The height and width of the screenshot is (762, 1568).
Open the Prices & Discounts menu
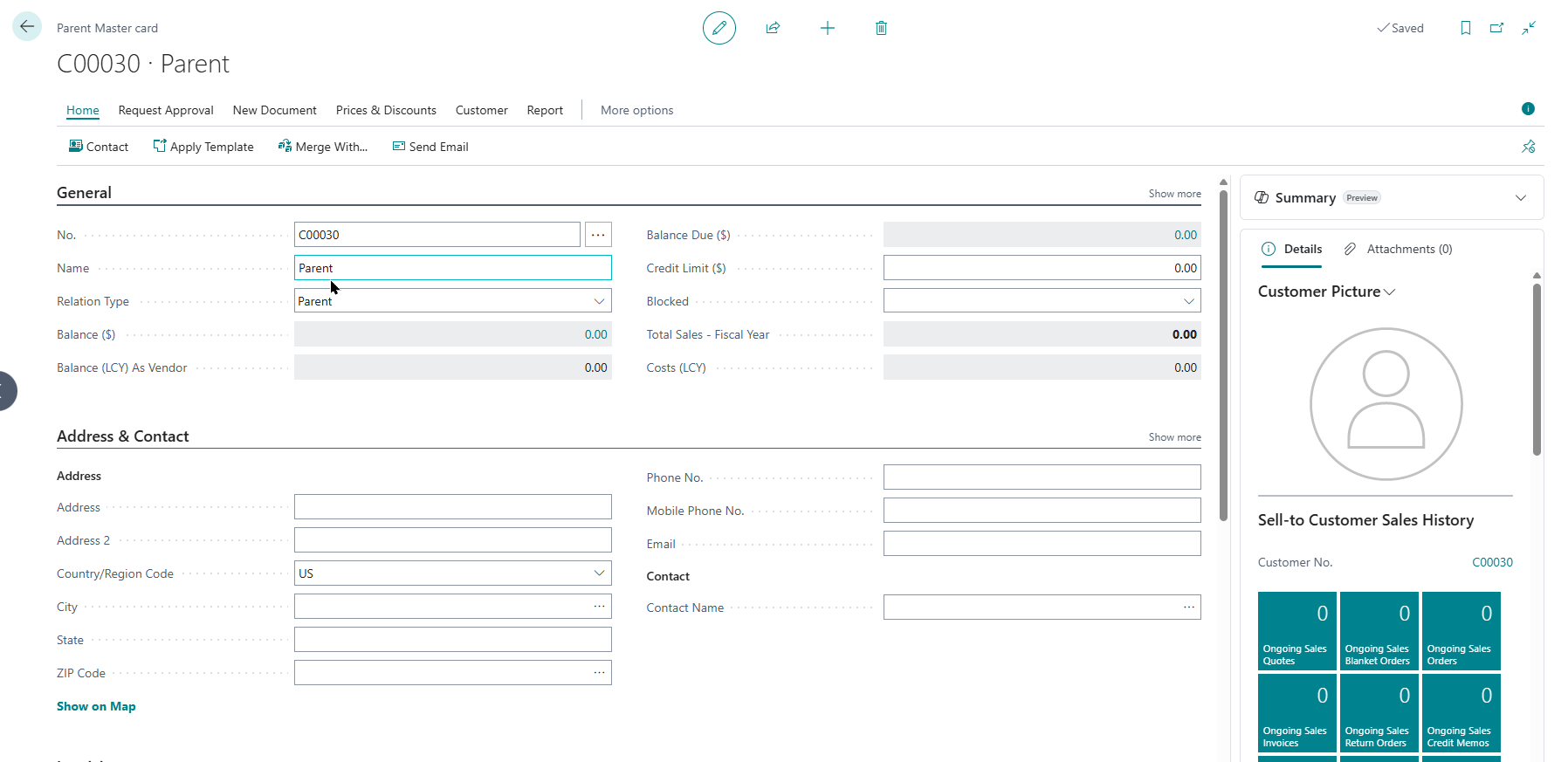pos(386,110)
